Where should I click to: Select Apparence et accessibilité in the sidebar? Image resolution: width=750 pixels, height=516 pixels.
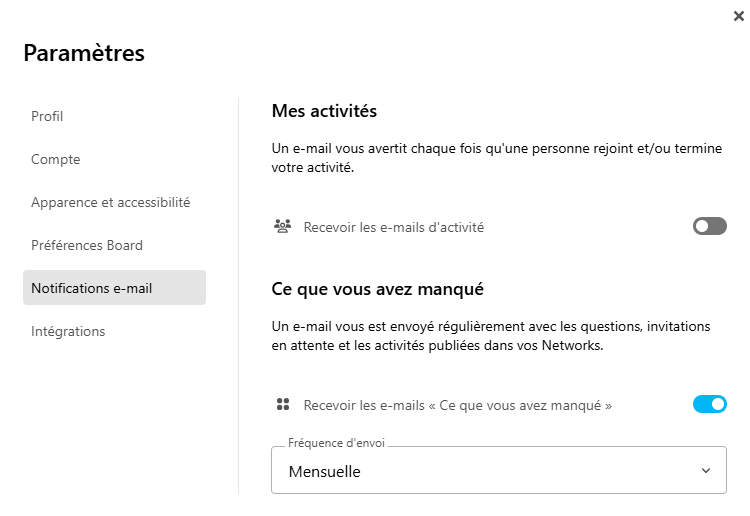110,202
